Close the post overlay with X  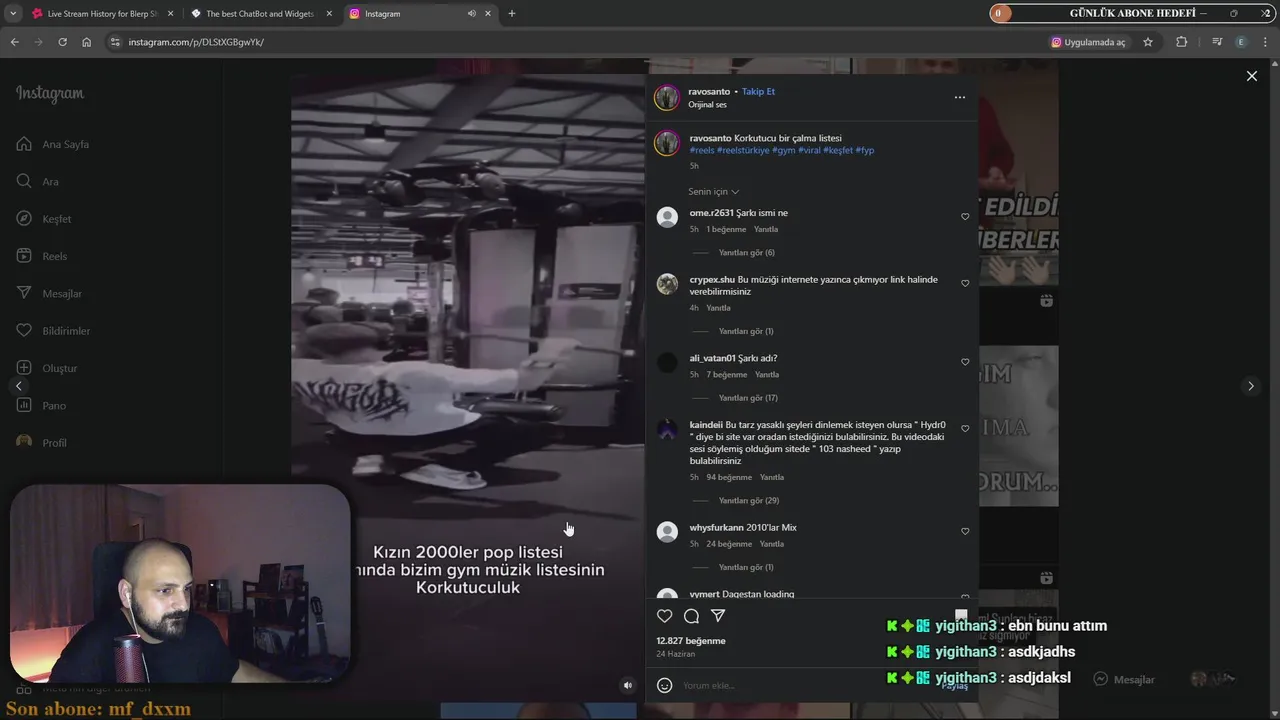pyautogui.click(x=1251, y=76)
